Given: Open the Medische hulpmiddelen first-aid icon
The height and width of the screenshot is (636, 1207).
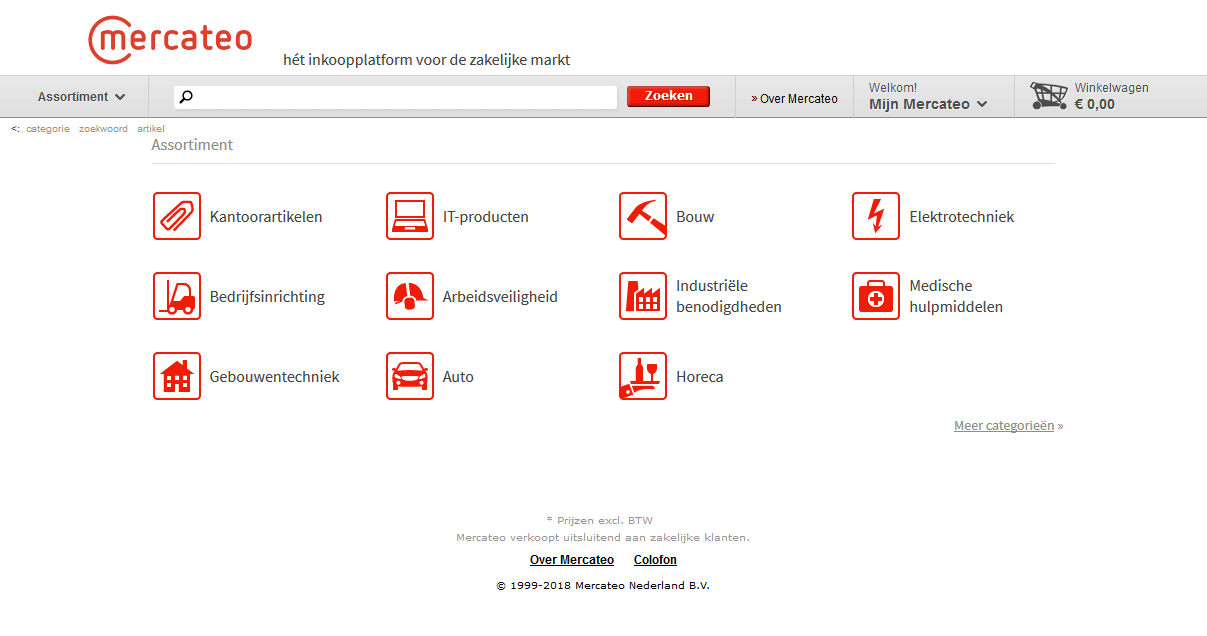Looking at the screenshot, I should point(876,296).
